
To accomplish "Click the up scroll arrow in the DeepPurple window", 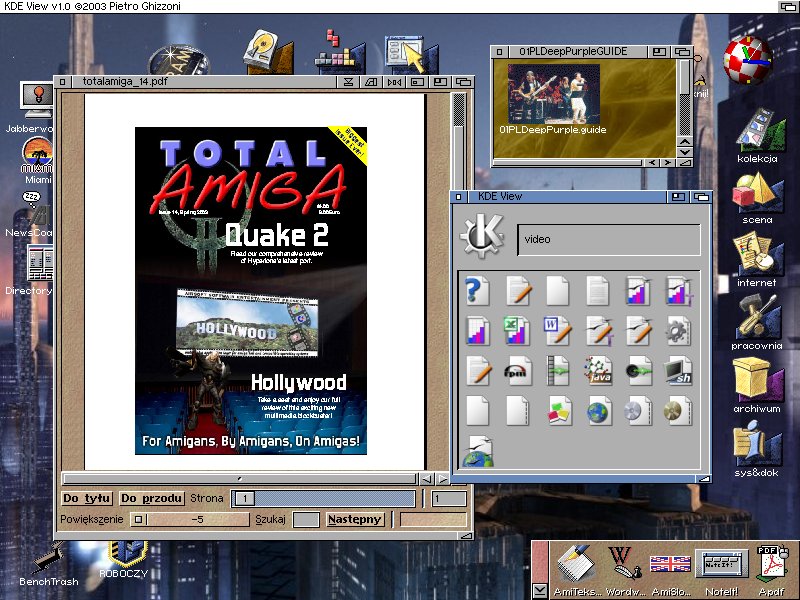I will [x=685, y=141].
